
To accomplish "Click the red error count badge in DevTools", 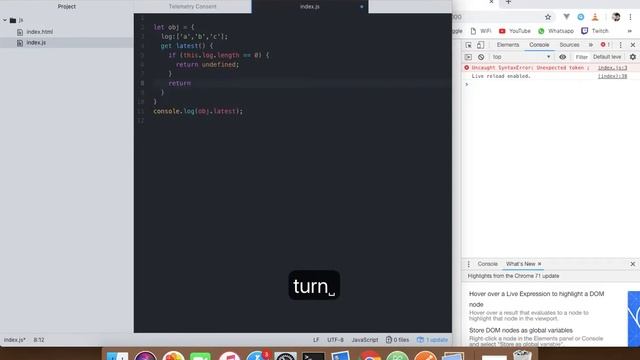I will pyautogui.click(x=605, y=44).
